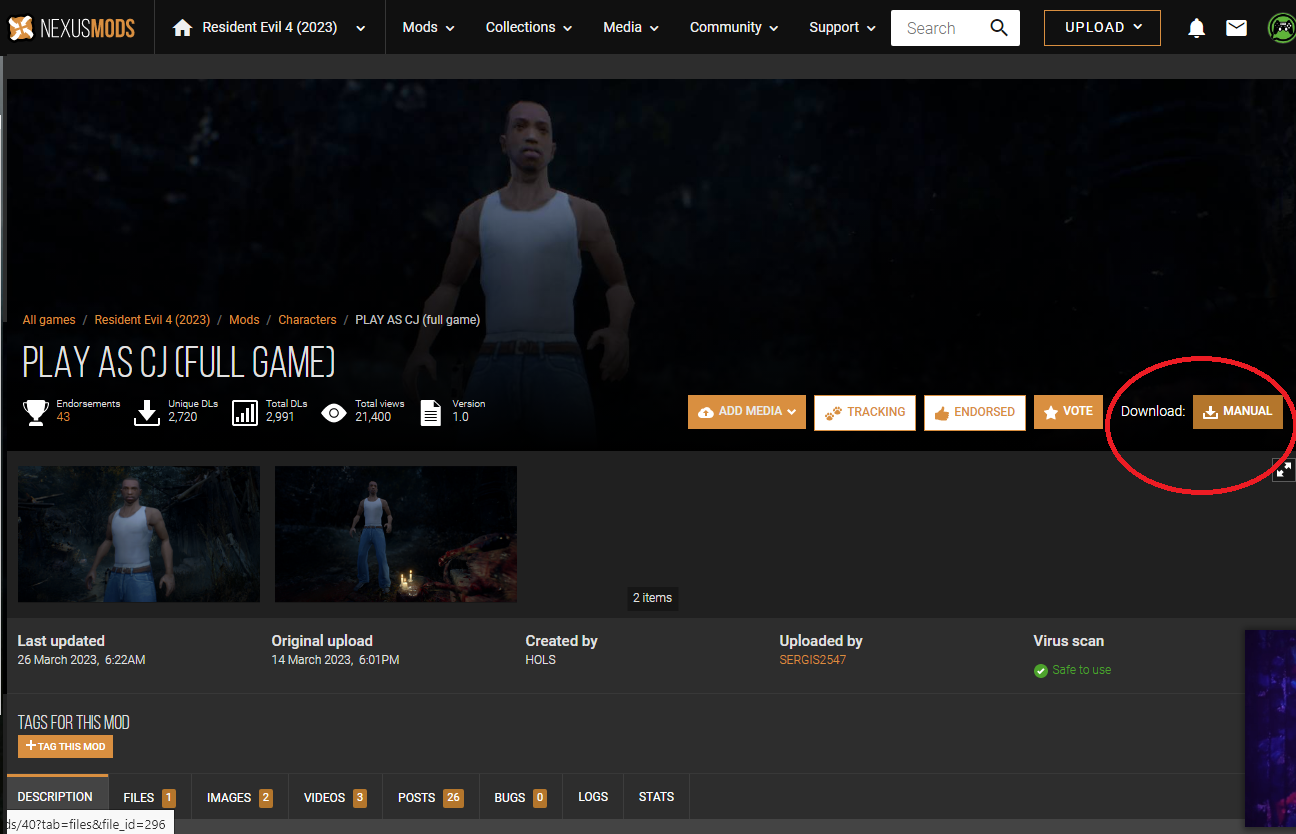
Task: Open the Add Media dropdown
Action: pos(747,412)
